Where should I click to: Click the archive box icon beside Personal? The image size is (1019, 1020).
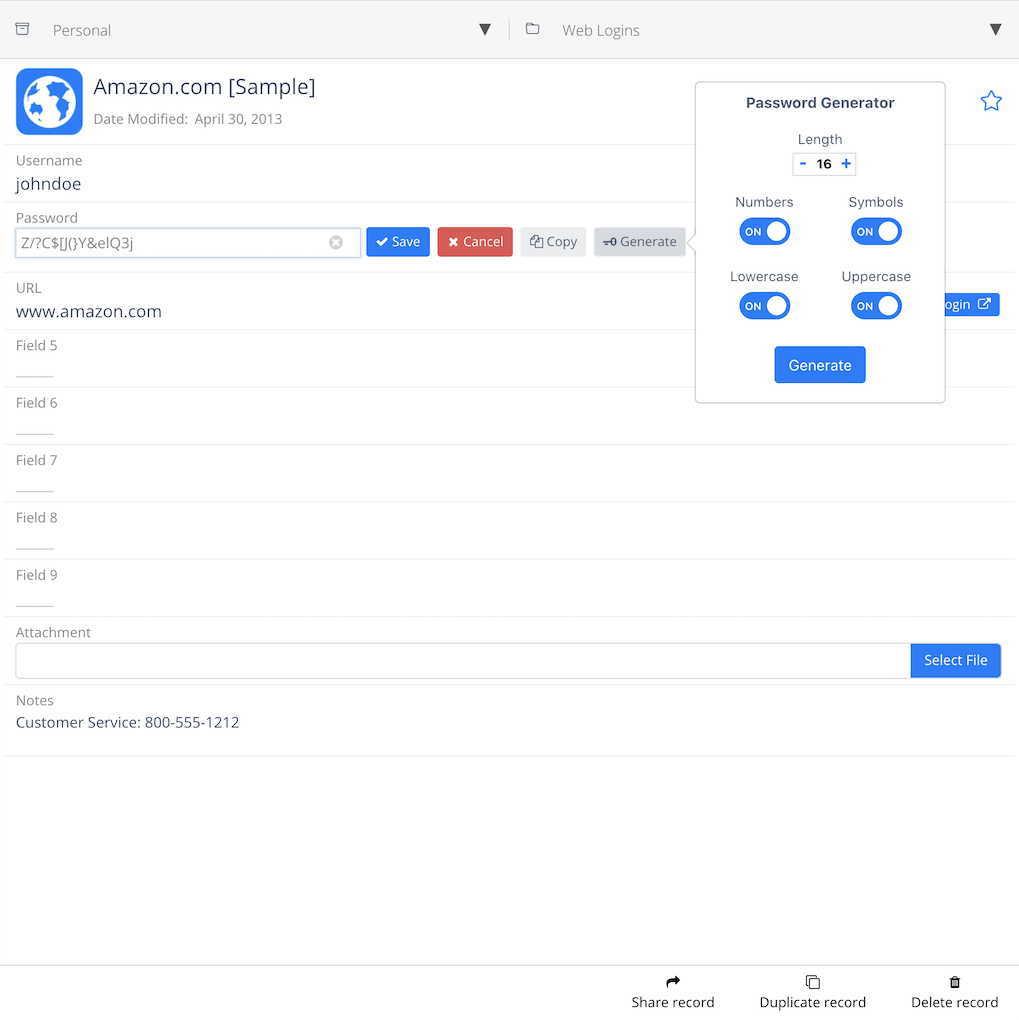(23, 29)
